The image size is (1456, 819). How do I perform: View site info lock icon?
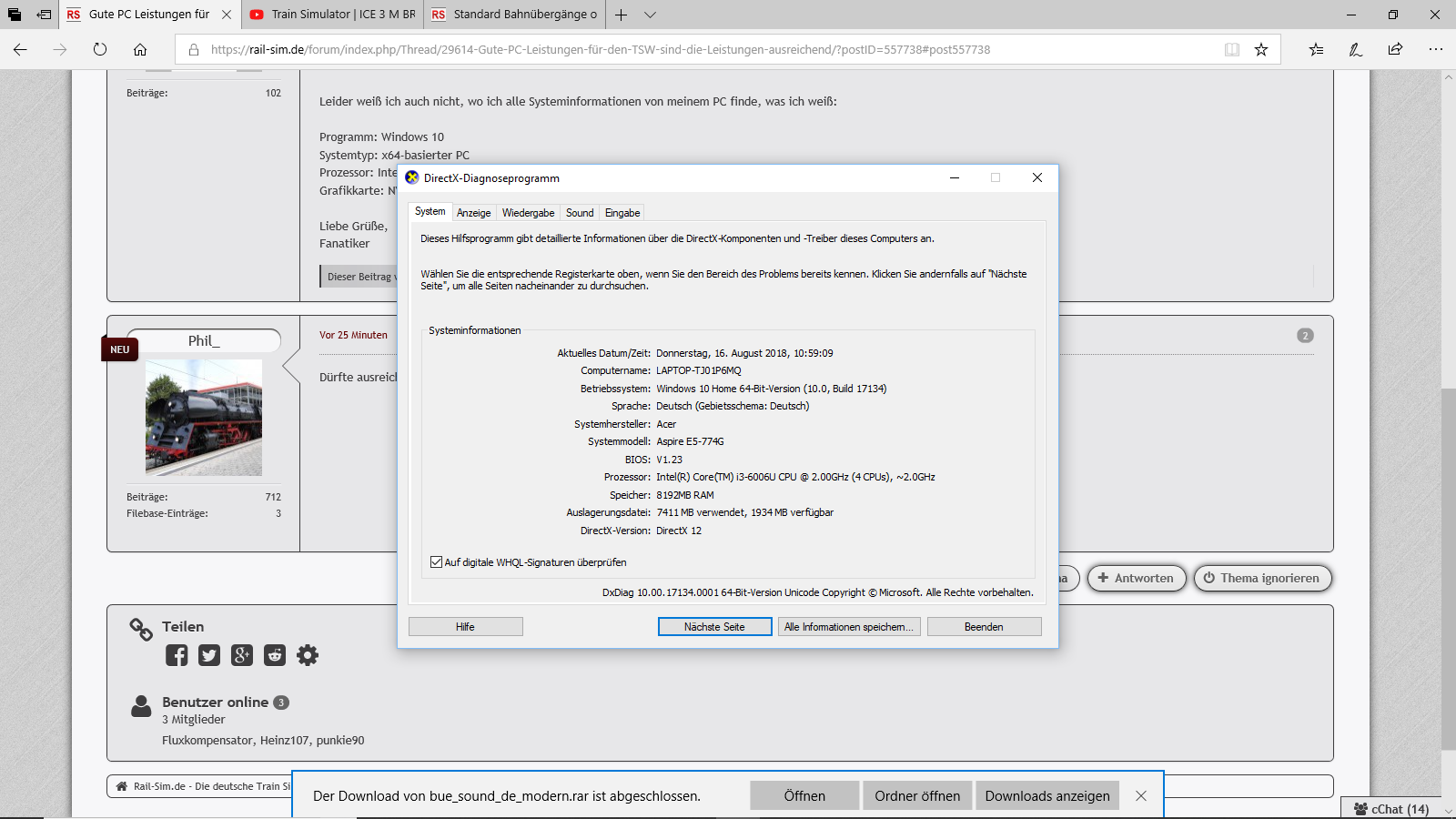click(x=194, y=49)
